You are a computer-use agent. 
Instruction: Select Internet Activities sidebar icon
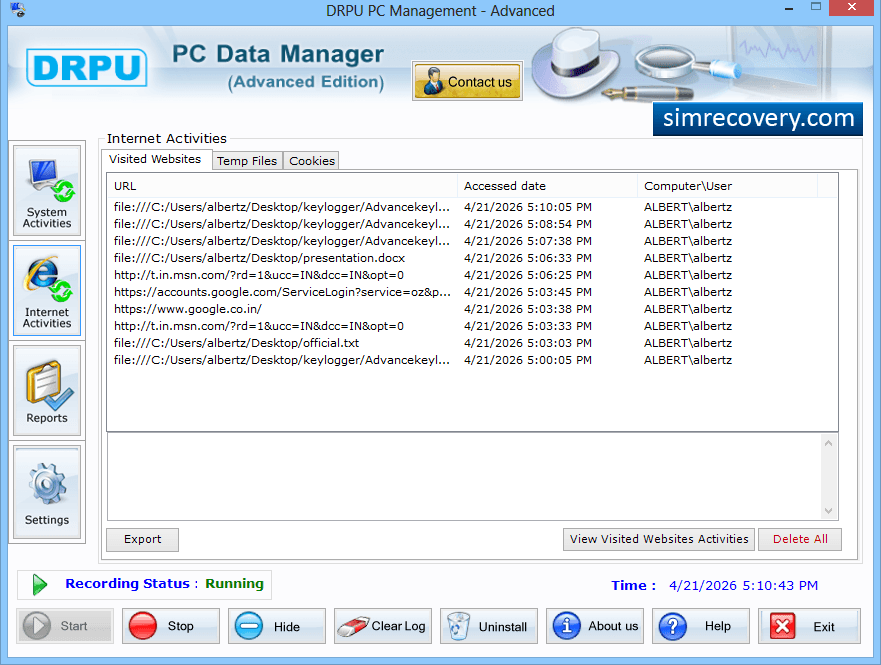(47, 290)
